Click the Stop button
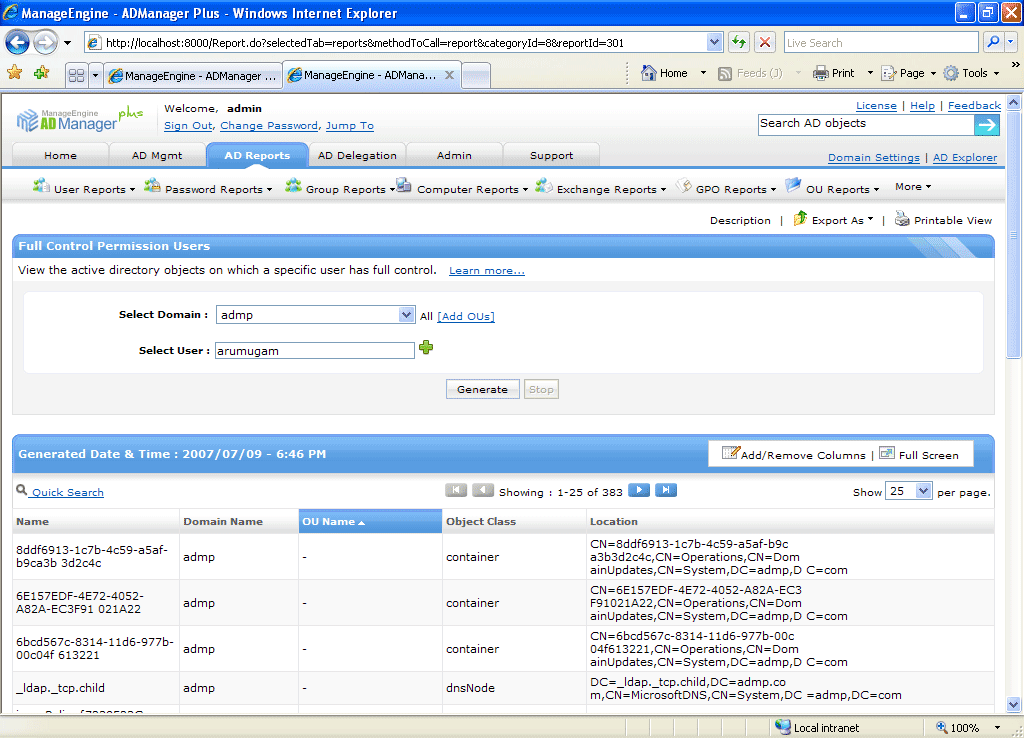 point(541,389)
